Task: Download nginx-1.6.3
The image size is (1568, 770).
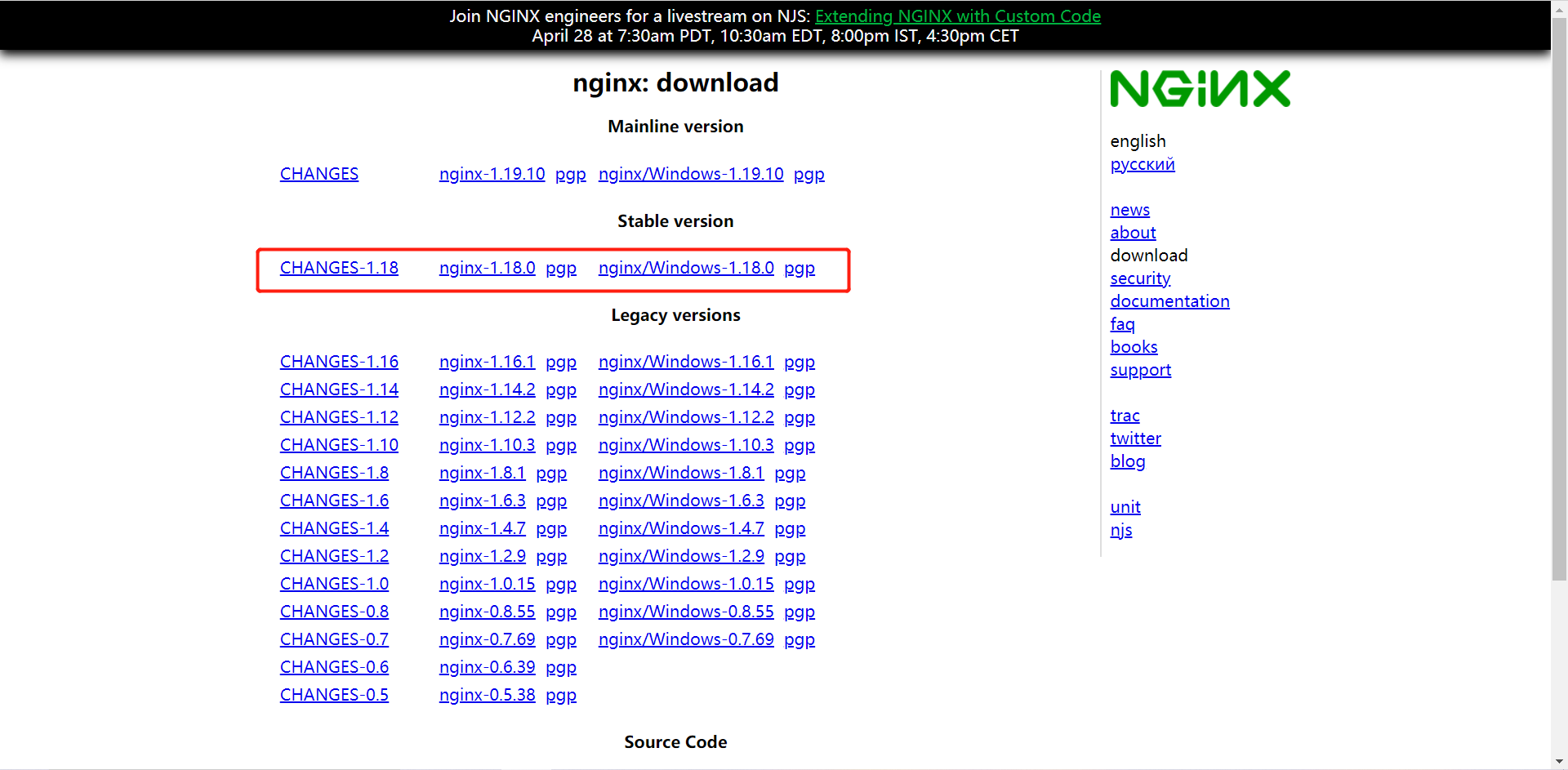Action: pos(483,501)
